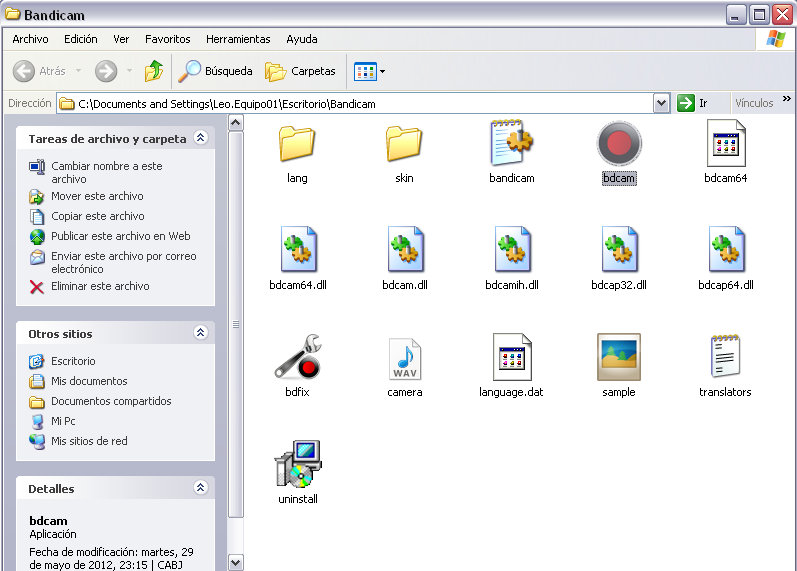The width and height of the screenshot is (797, 571).
Task: Select the sample image thumbnail
Action: point(618,357)
